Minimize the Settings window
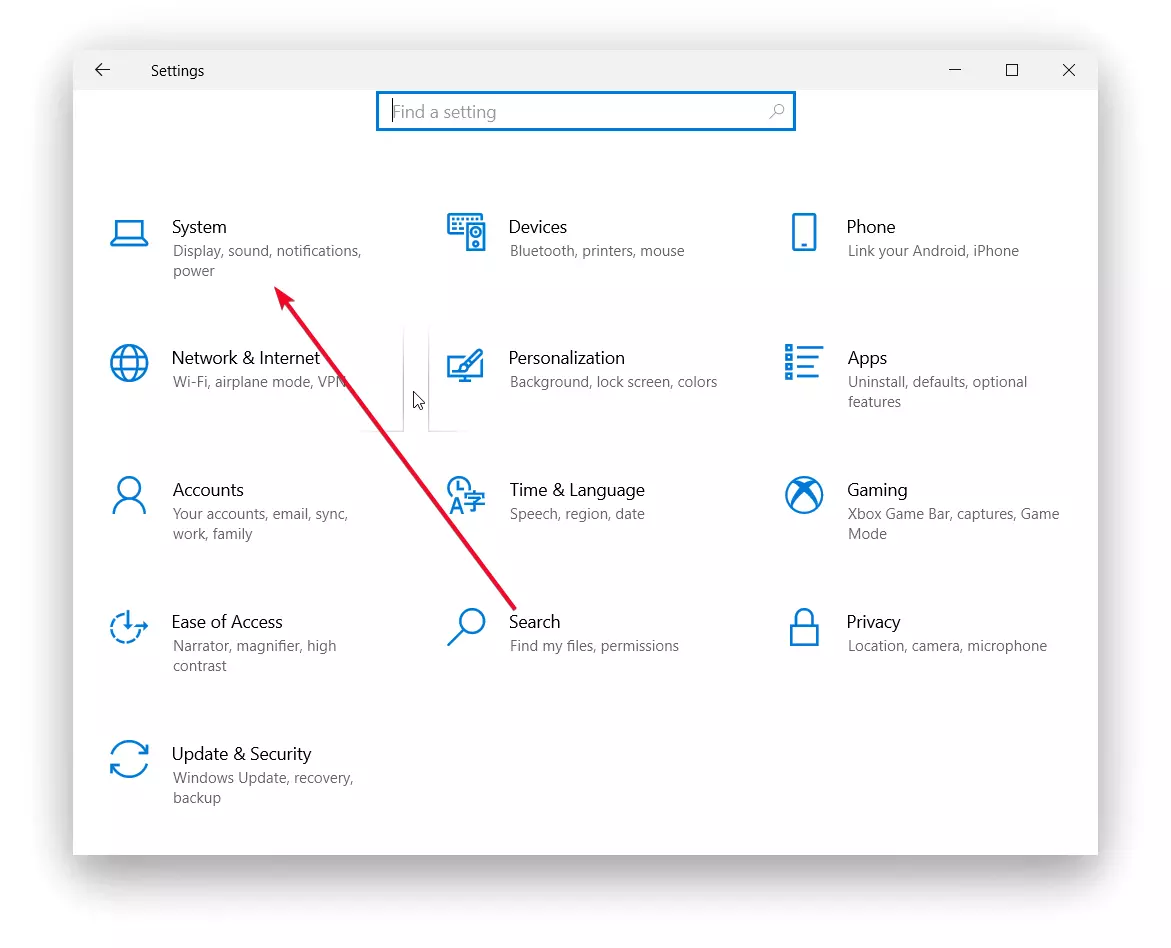 click(955, 70)
